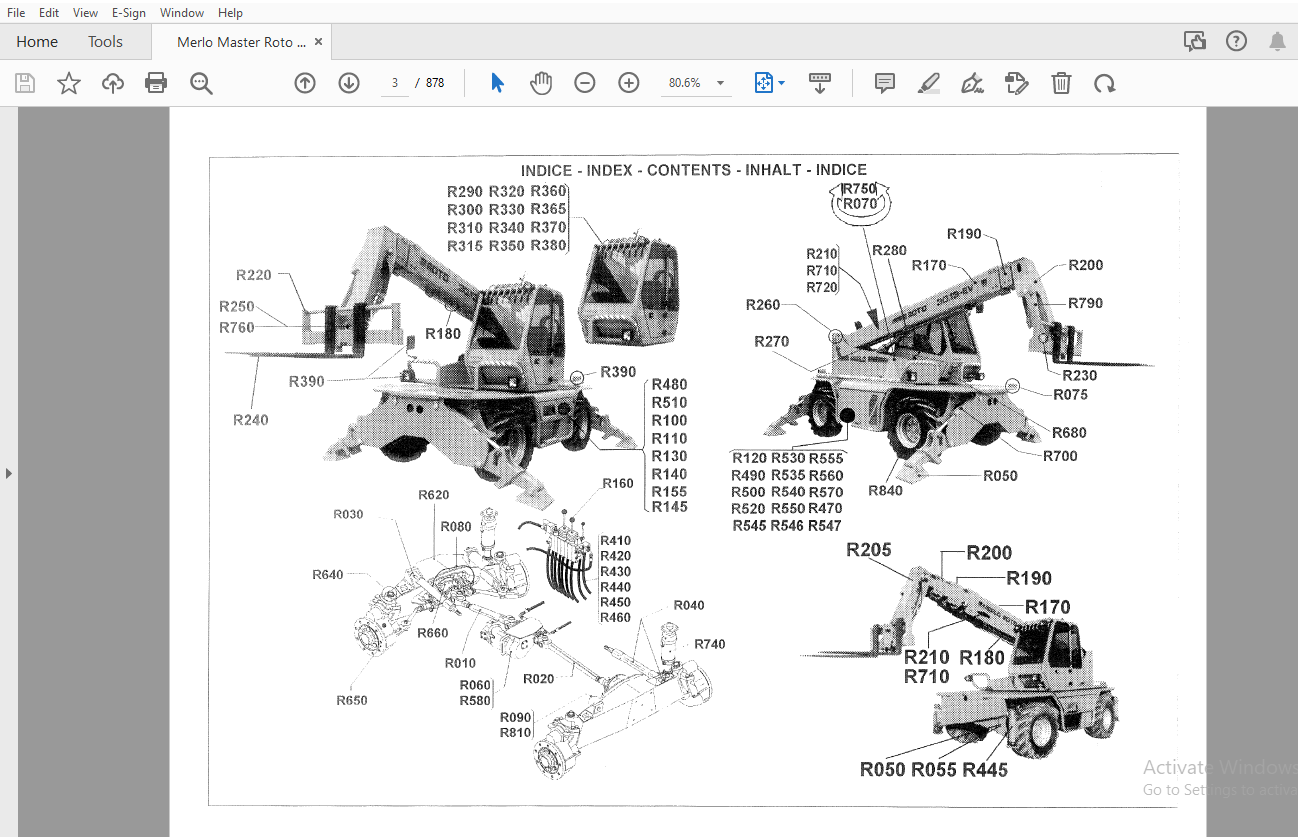
Task: Open the Help menu
Action: click(230, 13)
